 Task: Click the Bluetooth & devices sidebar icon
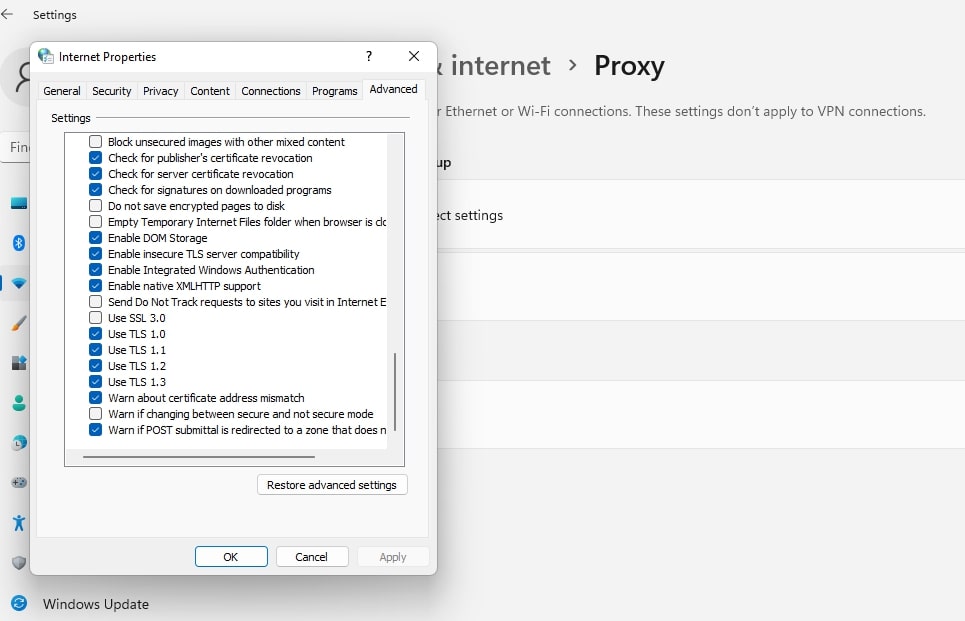[x=18, y=243]
